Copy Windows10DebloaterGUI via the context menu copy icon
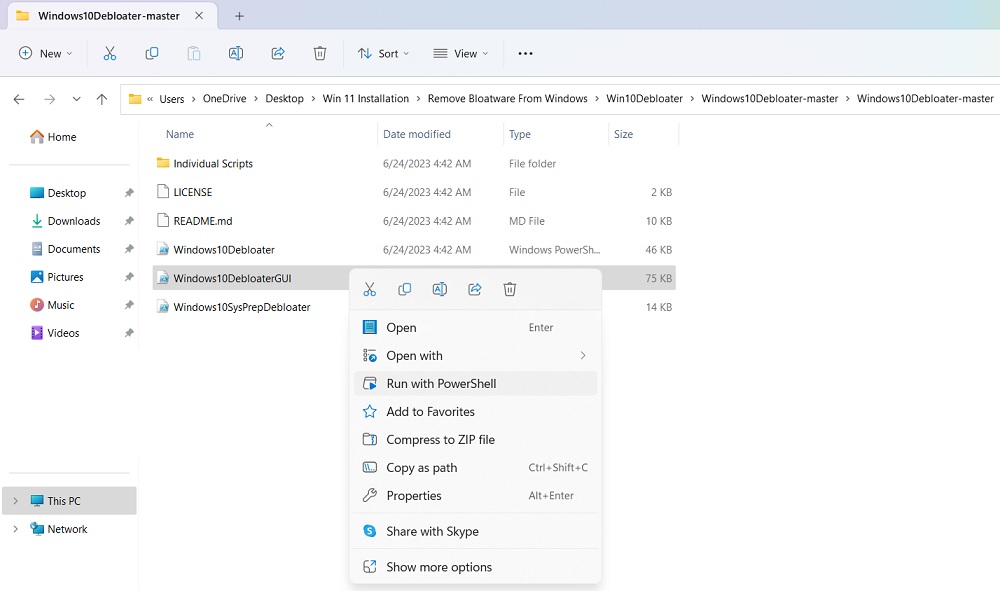 click(x=404, y=288)
